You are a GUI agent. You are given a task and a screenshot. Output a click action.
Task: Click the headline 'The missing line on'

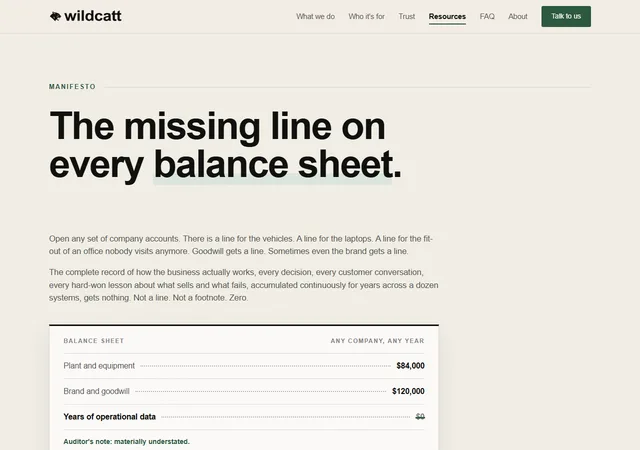(217, 126)
